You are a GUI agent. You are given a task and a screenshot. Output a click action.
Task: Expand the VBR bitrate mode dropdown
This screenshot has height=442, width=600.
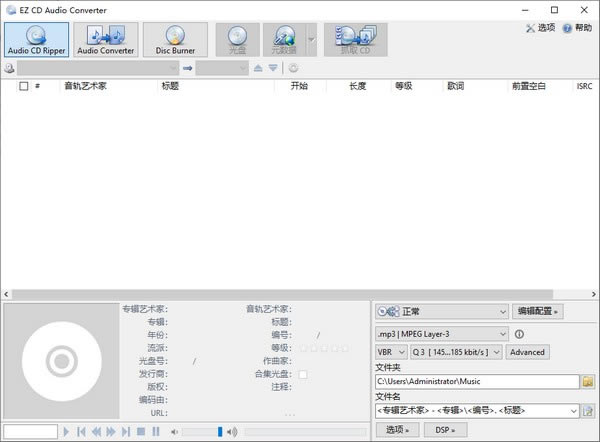[x=402, y=352]
